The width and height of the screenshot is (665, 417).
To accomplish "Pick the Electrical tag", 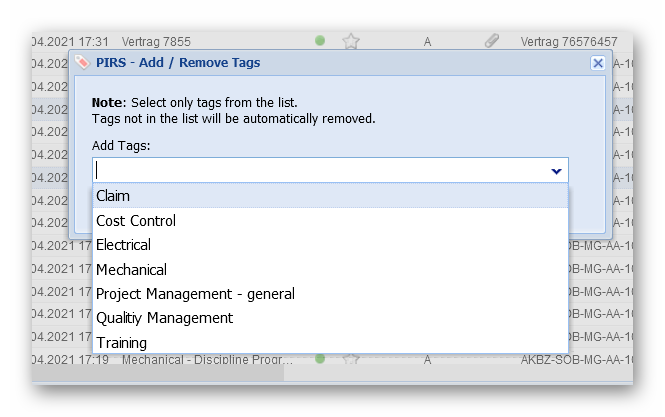I will 123,245.
